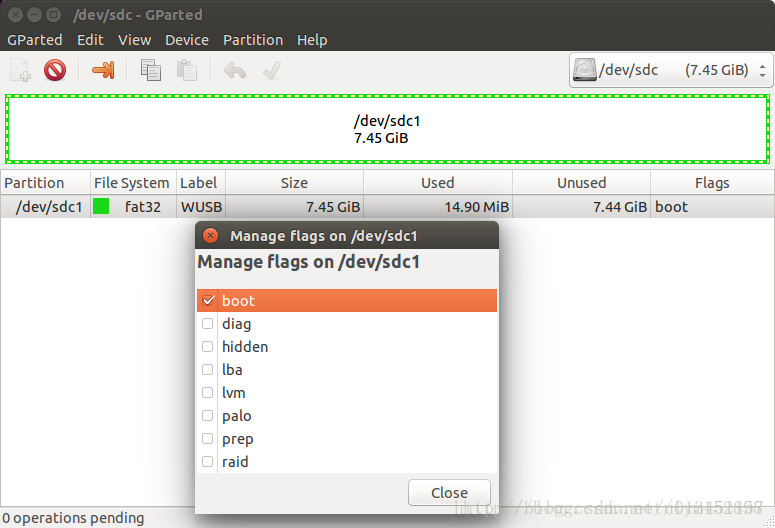Click the boot value in Flags column
Screen dimensions: 775x528
(671, 207)
